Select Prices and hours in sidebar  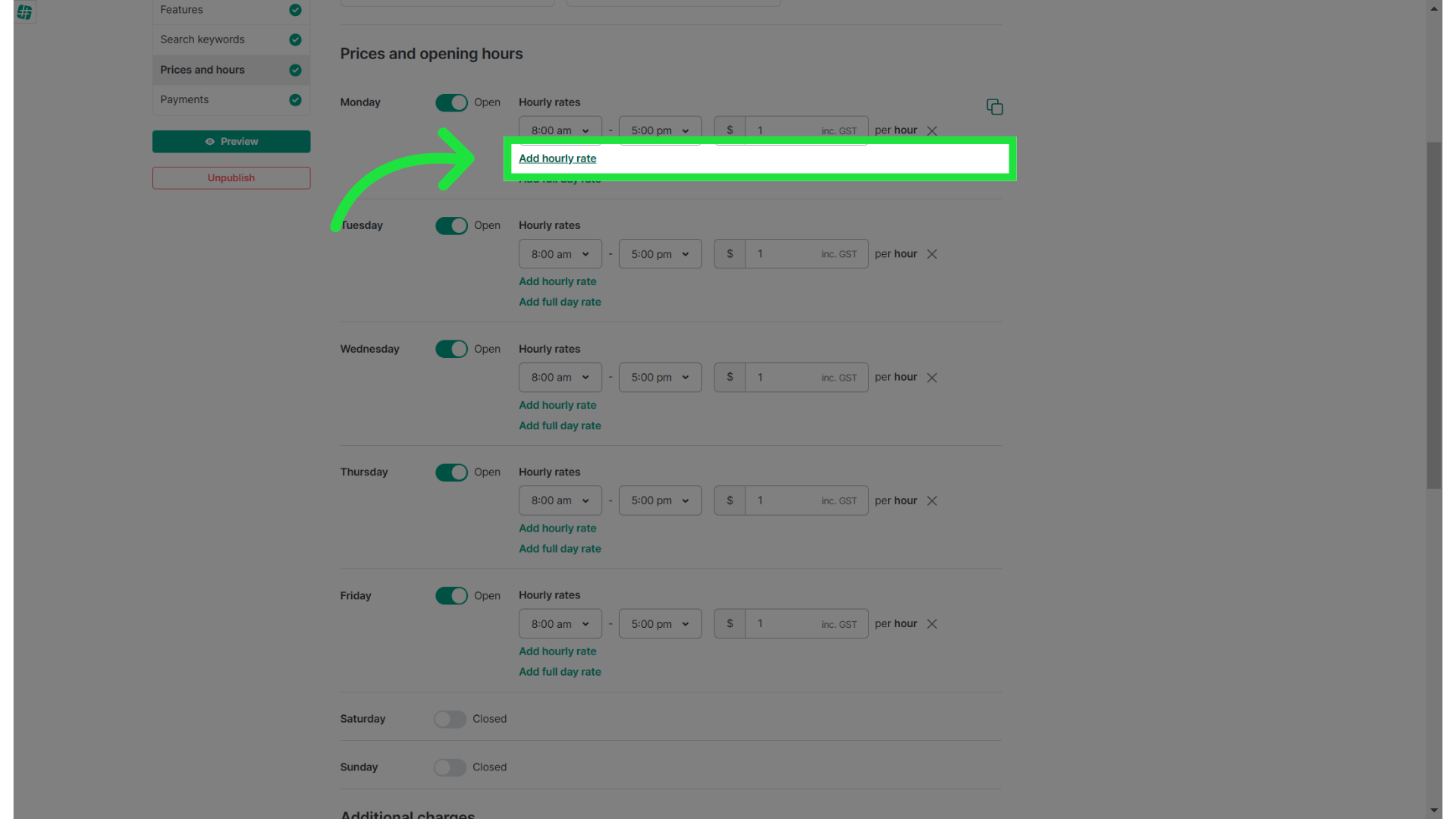coord(231,70)
